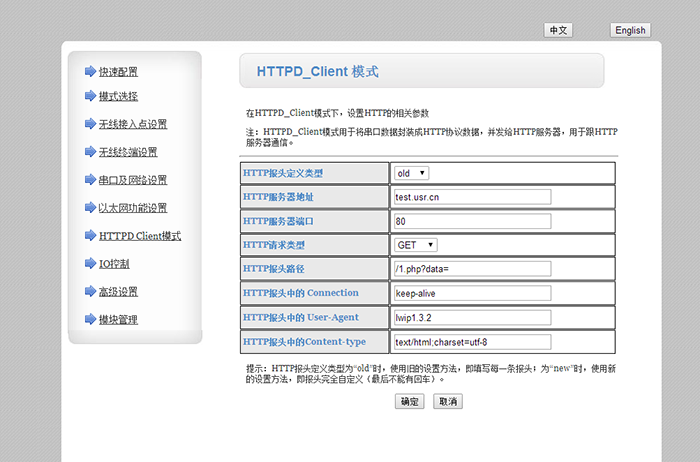700x462 pixels.
Task: Go to the 高级设置 sidebar link
Action: tap(118, 292)
